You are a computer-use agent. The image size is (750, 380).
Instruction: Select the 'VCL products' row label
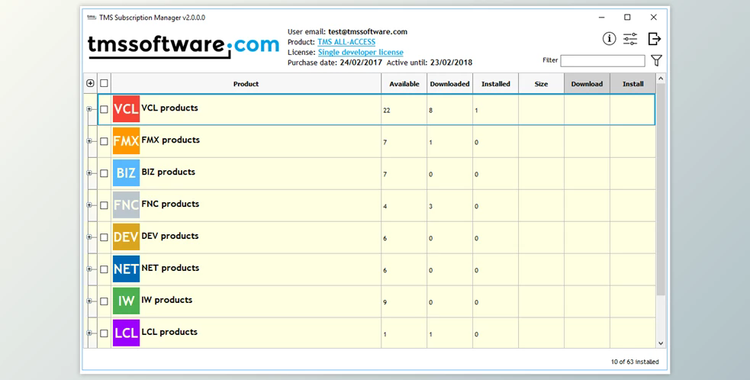click(x=170, y=108)
